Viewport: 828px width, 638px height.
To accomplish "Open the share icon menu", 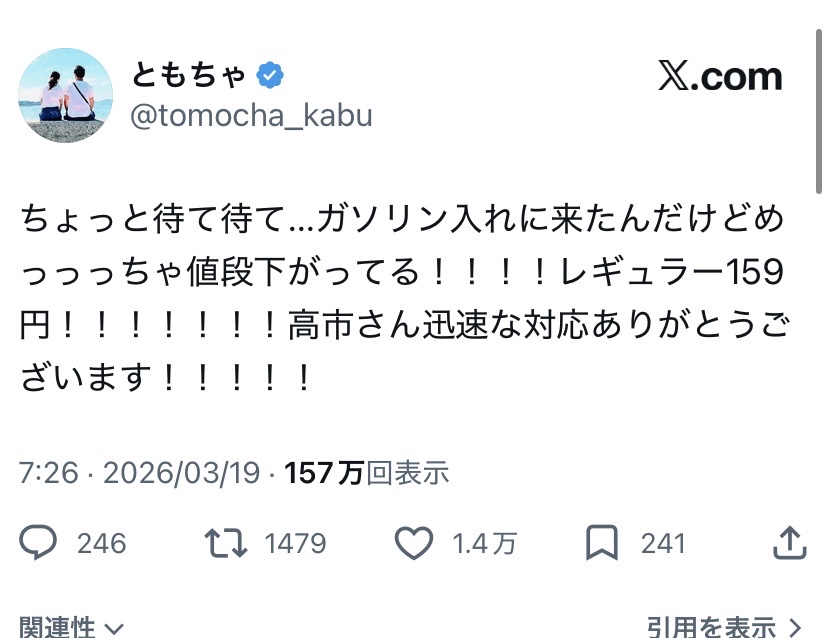I will (790, 543).
